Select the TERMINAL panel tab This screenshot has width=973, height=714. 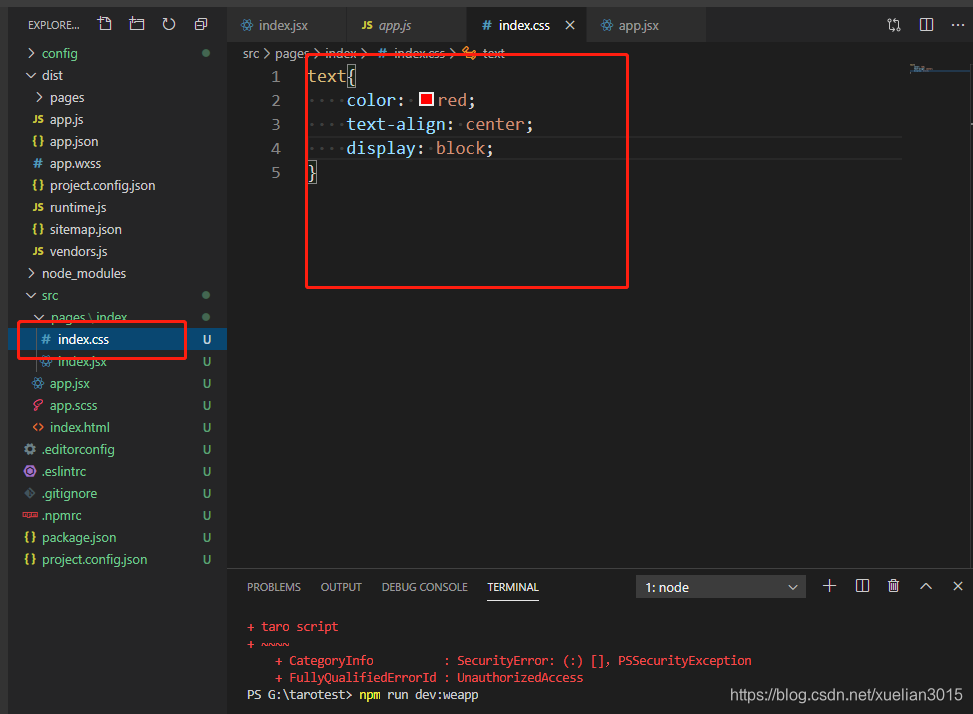513,587
